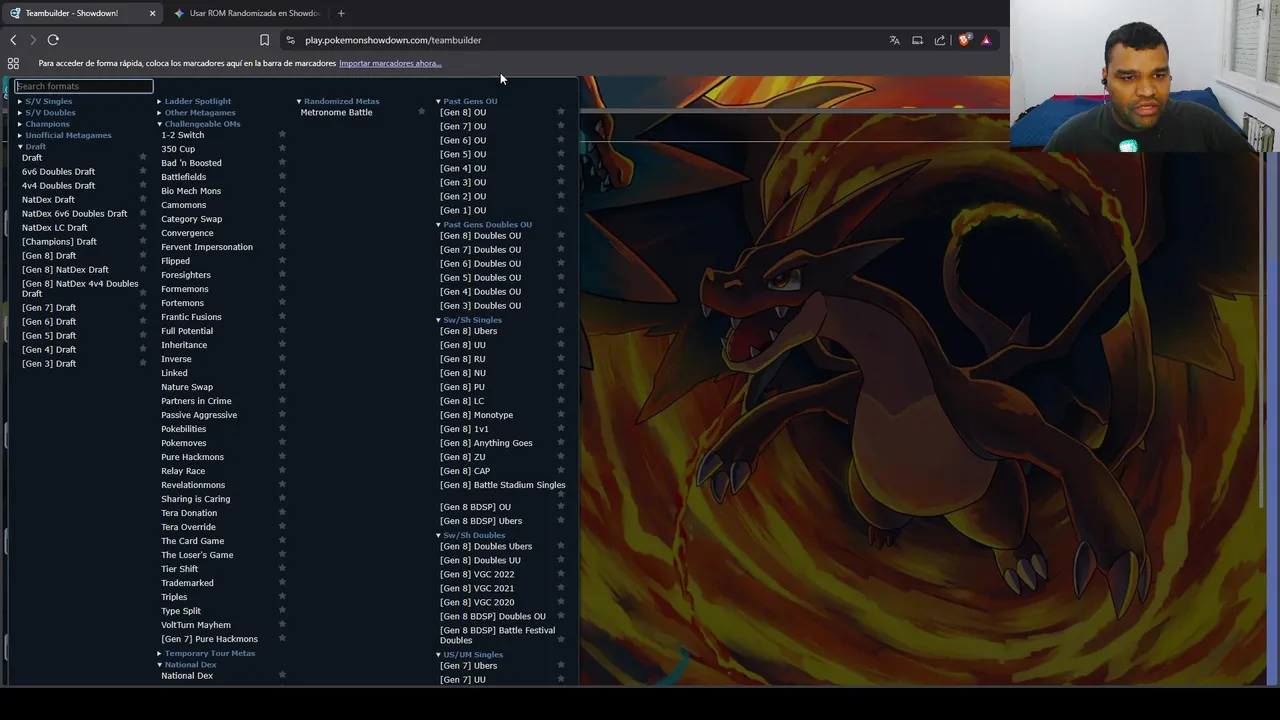The width and height of the screenshot is (1280, 720).
Task: Click the star next to Triples
Action: pyautogui.click(x=282, y=596)
